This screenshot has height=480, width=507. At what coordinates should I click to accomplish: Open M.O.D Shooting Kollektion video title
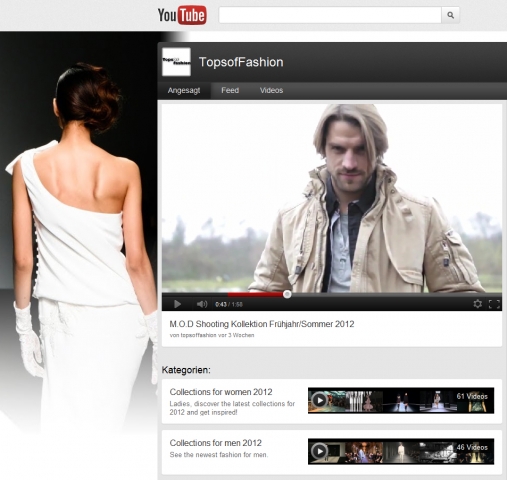tap(262, 324)
